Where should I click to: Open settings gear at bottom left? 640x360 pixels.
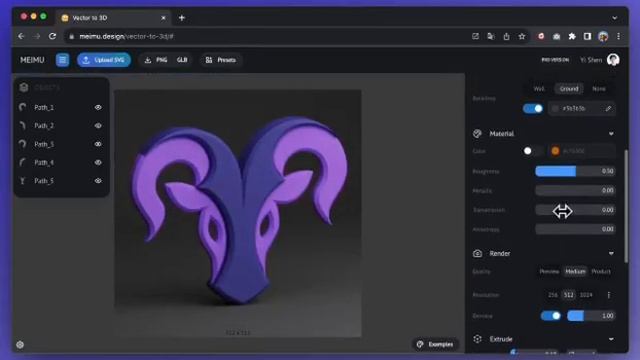coord(20,345)
